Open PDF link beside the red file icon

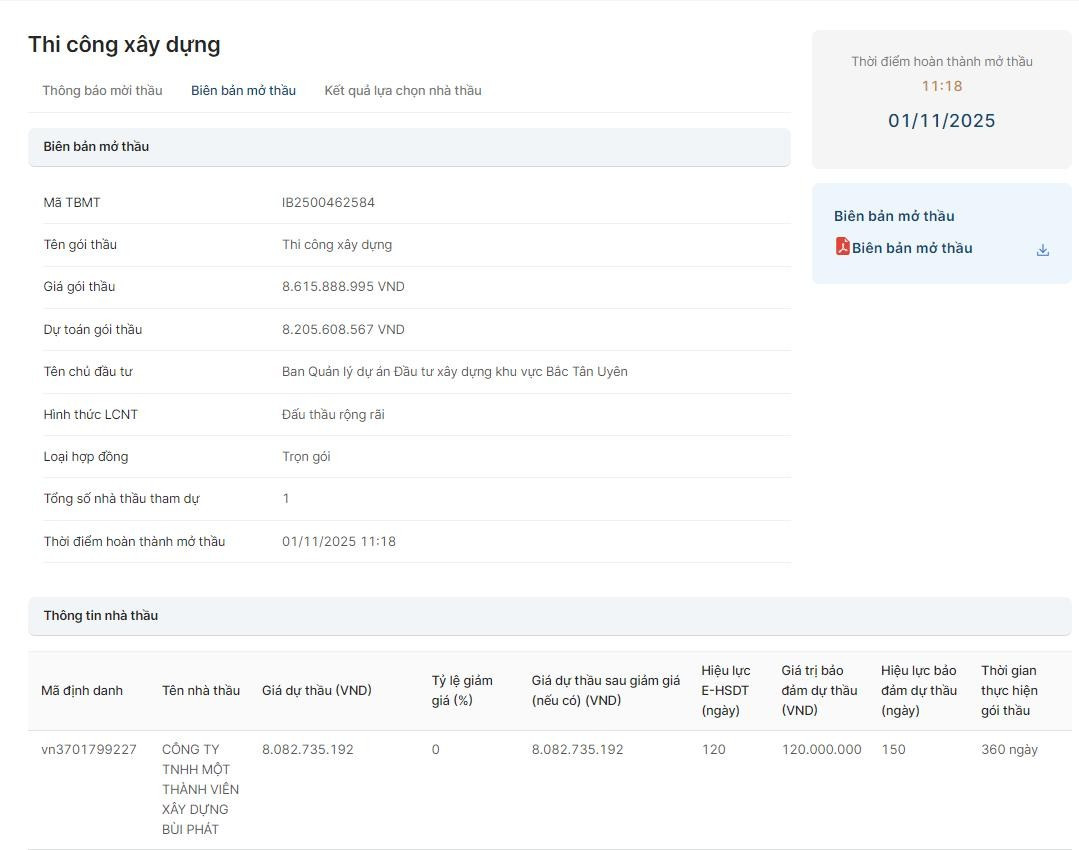click(x=911, y=249)
